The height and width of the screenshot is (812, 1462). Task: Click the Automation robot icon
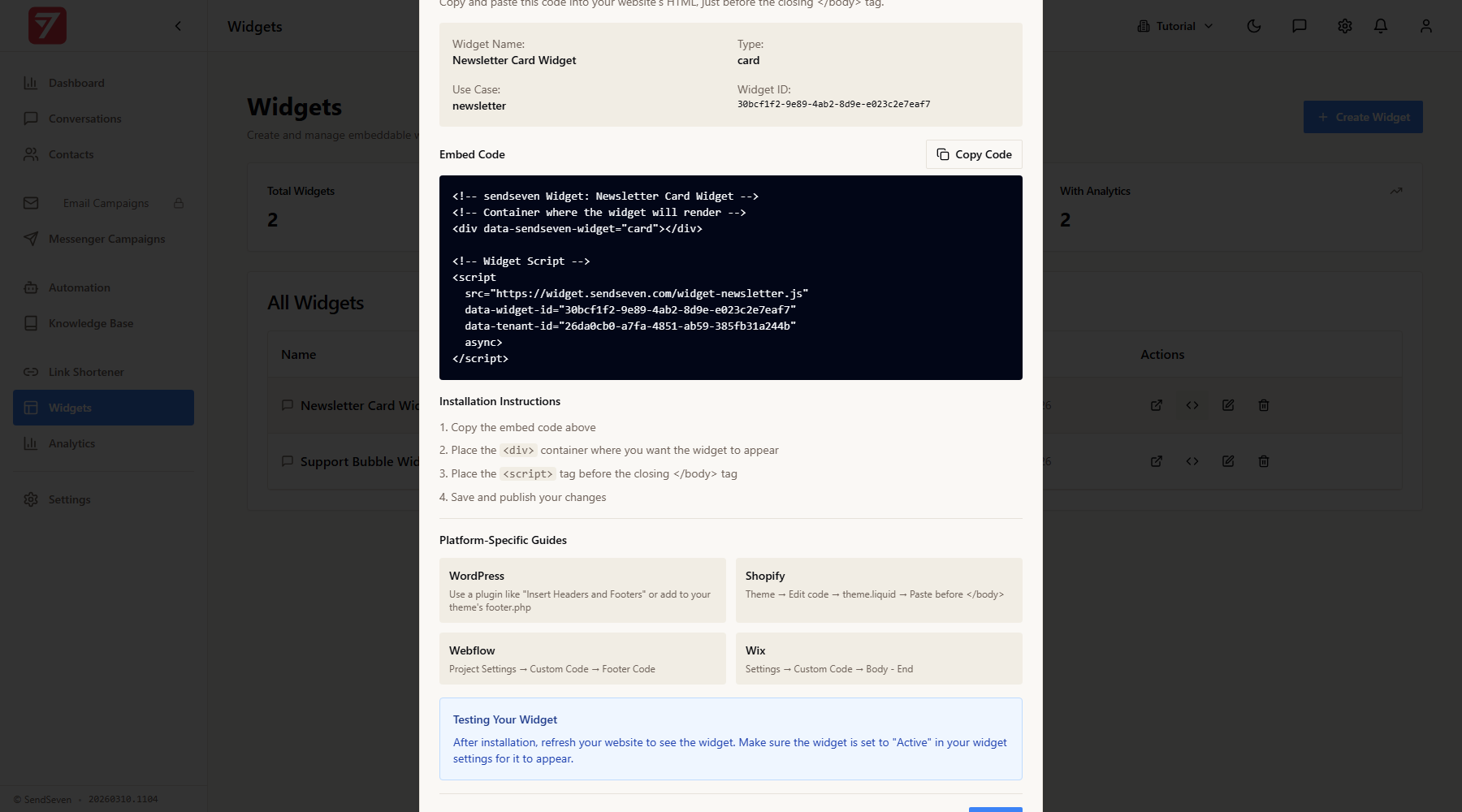31,287
